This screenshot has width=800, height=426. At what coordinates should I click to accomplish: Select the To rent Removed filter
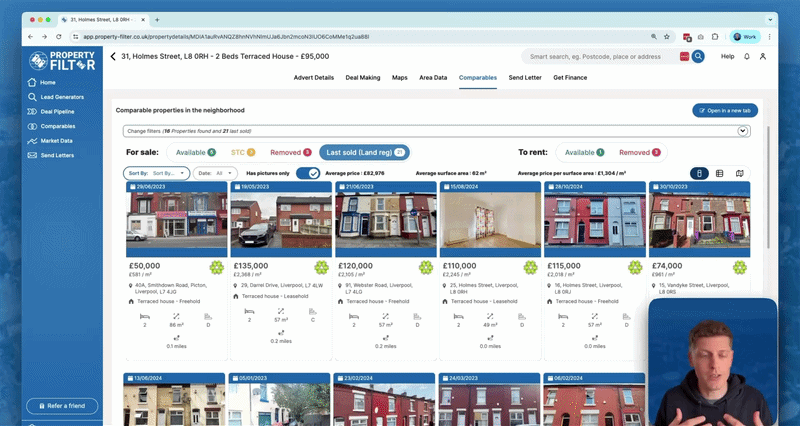(639, 153)
